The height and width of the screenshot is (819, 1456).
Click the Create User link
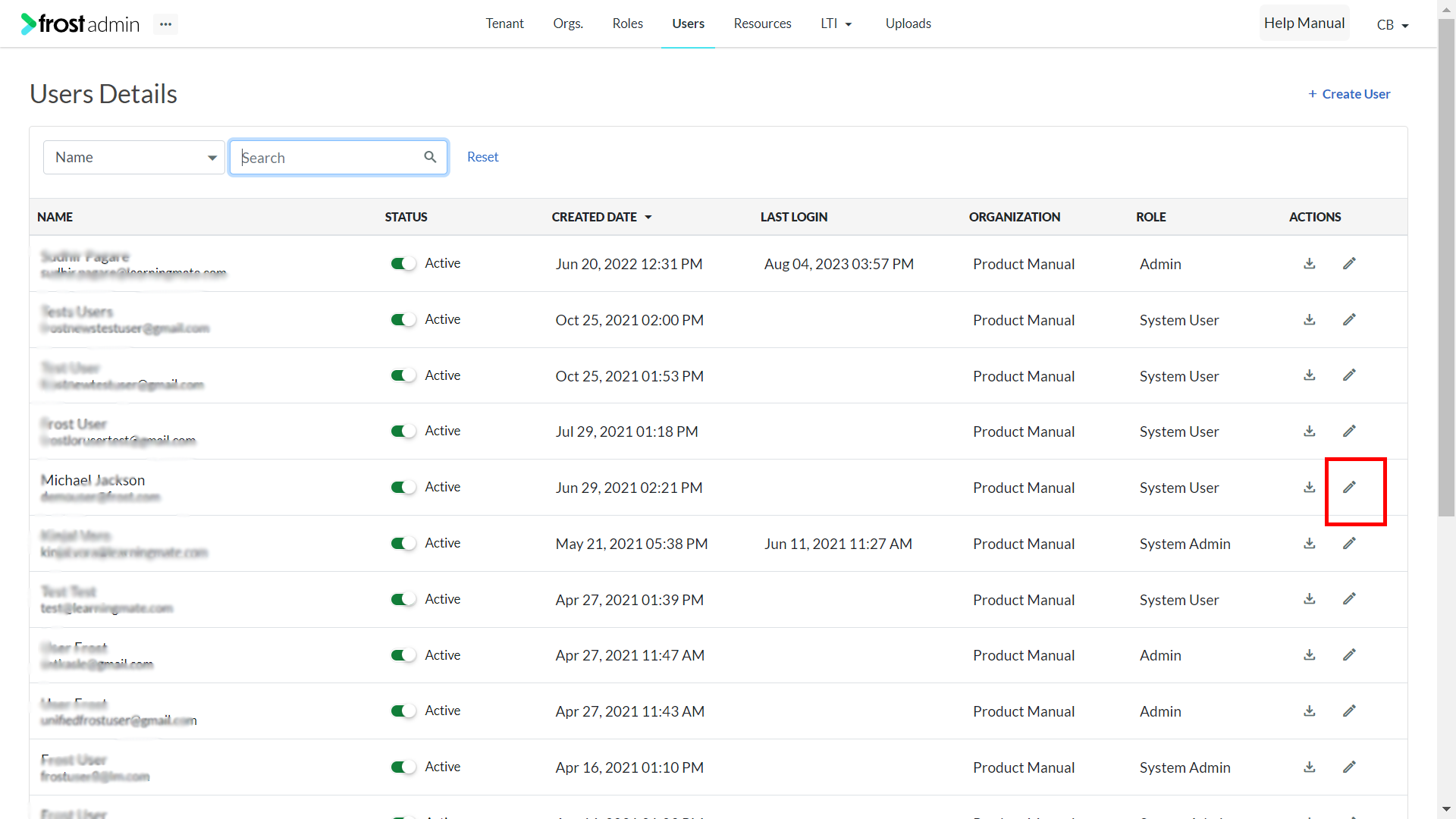tap(1349, 94)
